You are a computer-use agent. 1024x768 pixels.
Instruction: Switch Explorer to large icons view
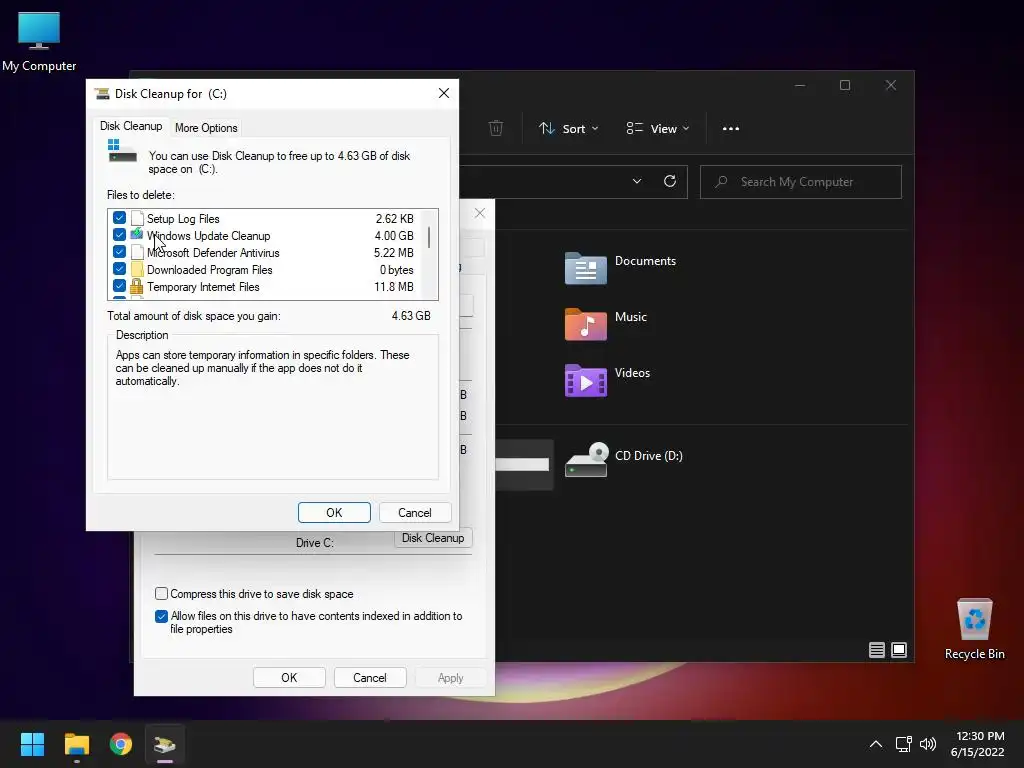click(x=899, y=650)
